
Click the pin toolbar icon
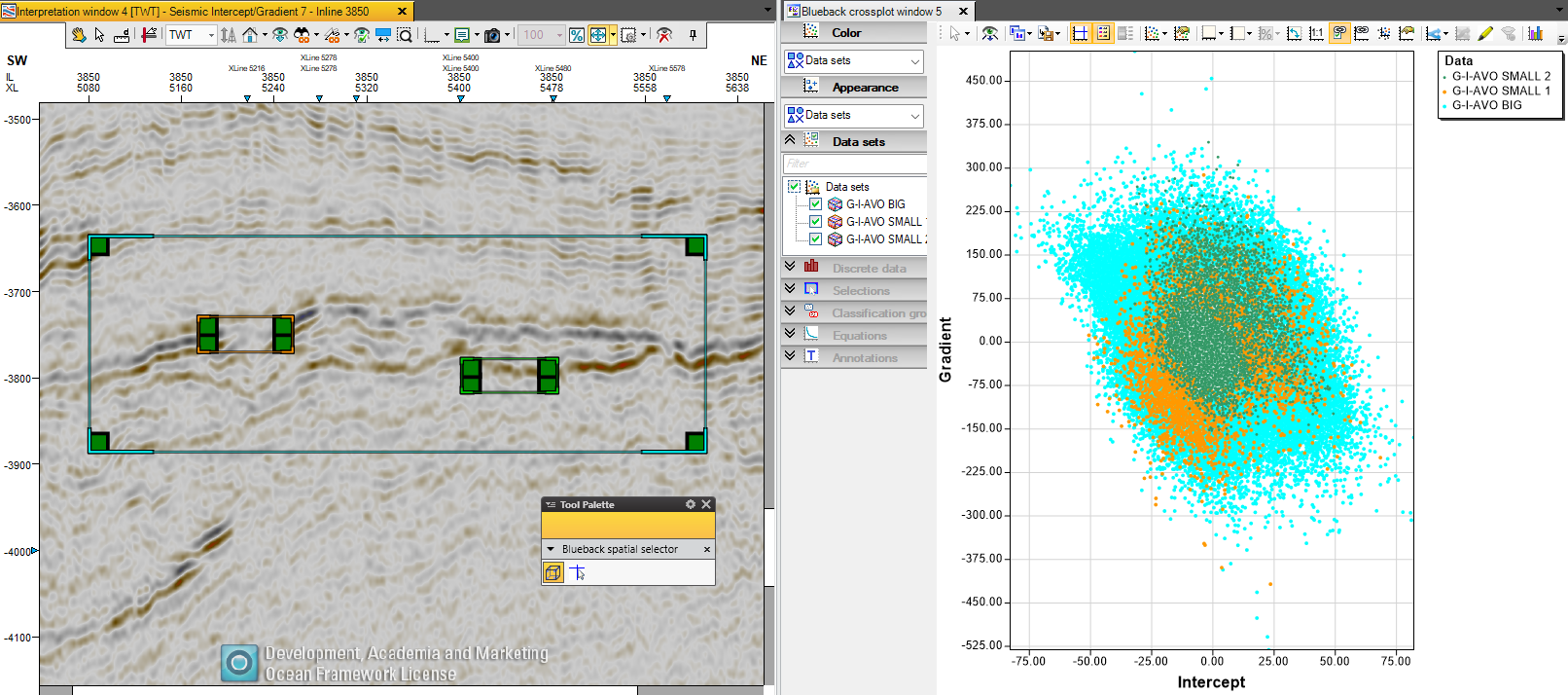click(x=693, y=35)
